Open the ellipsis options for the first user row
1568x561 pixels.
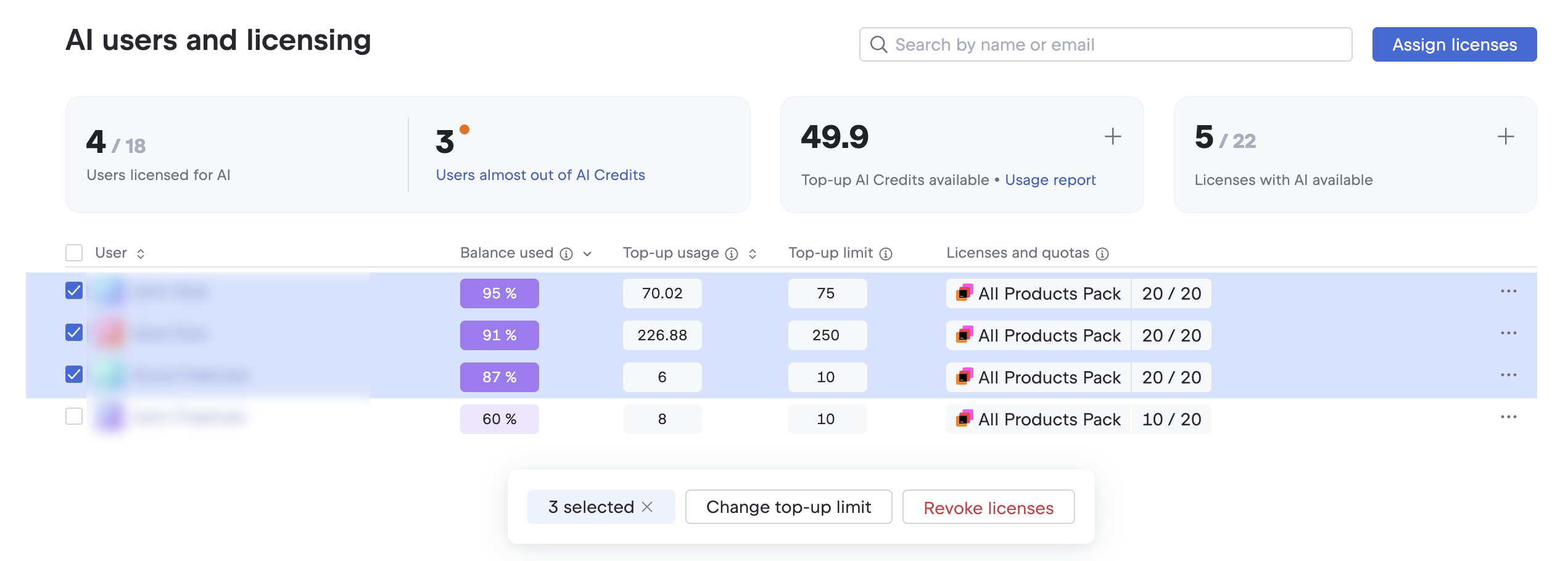coord(1509,290)
